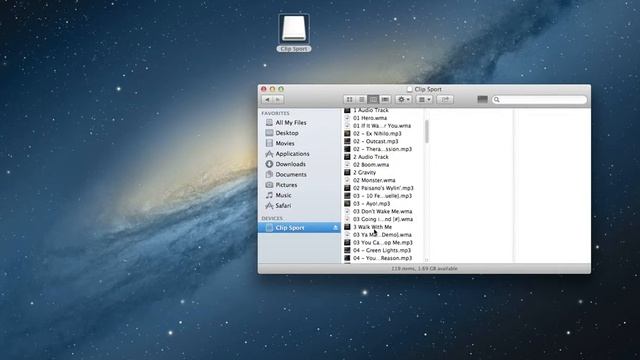640x360 pixels.
Task: Select file 04 - You...Reason.mp3
Action: pyautogui.click(x=383, y=258)
